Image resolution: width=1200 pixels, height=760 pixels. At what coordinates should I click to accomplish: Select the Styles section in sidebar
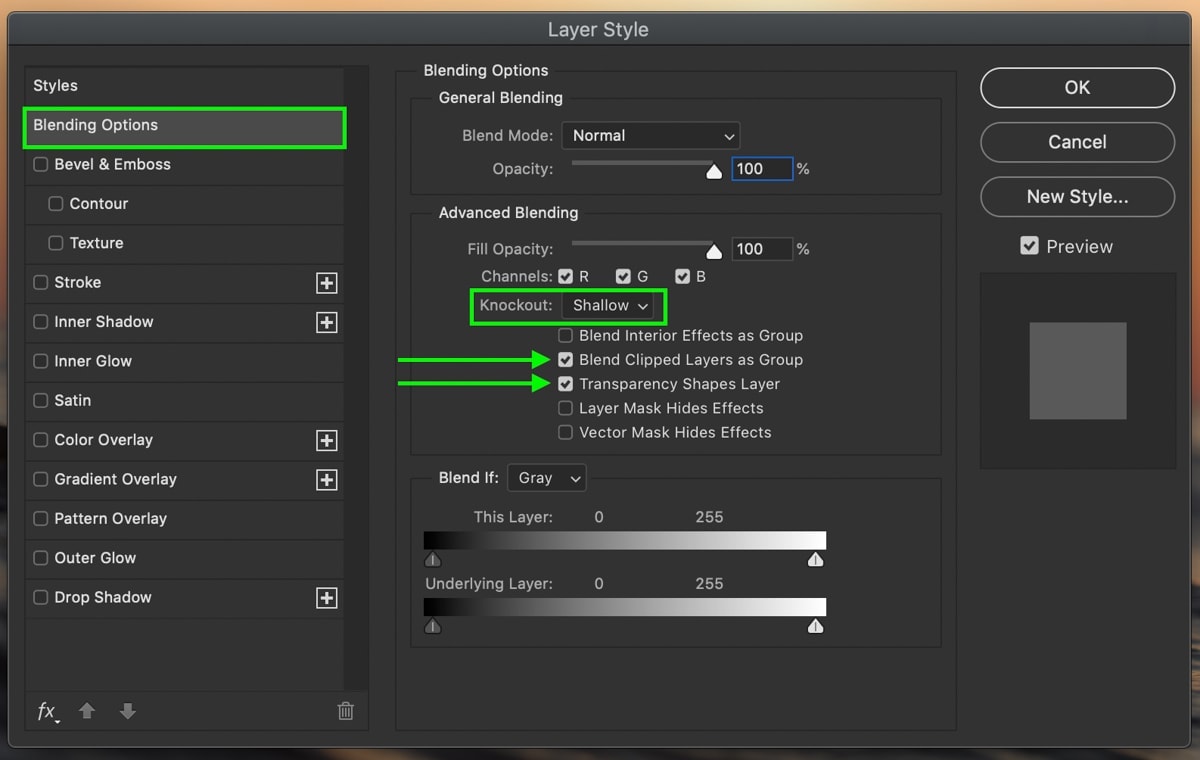click(x=185, y=86)
